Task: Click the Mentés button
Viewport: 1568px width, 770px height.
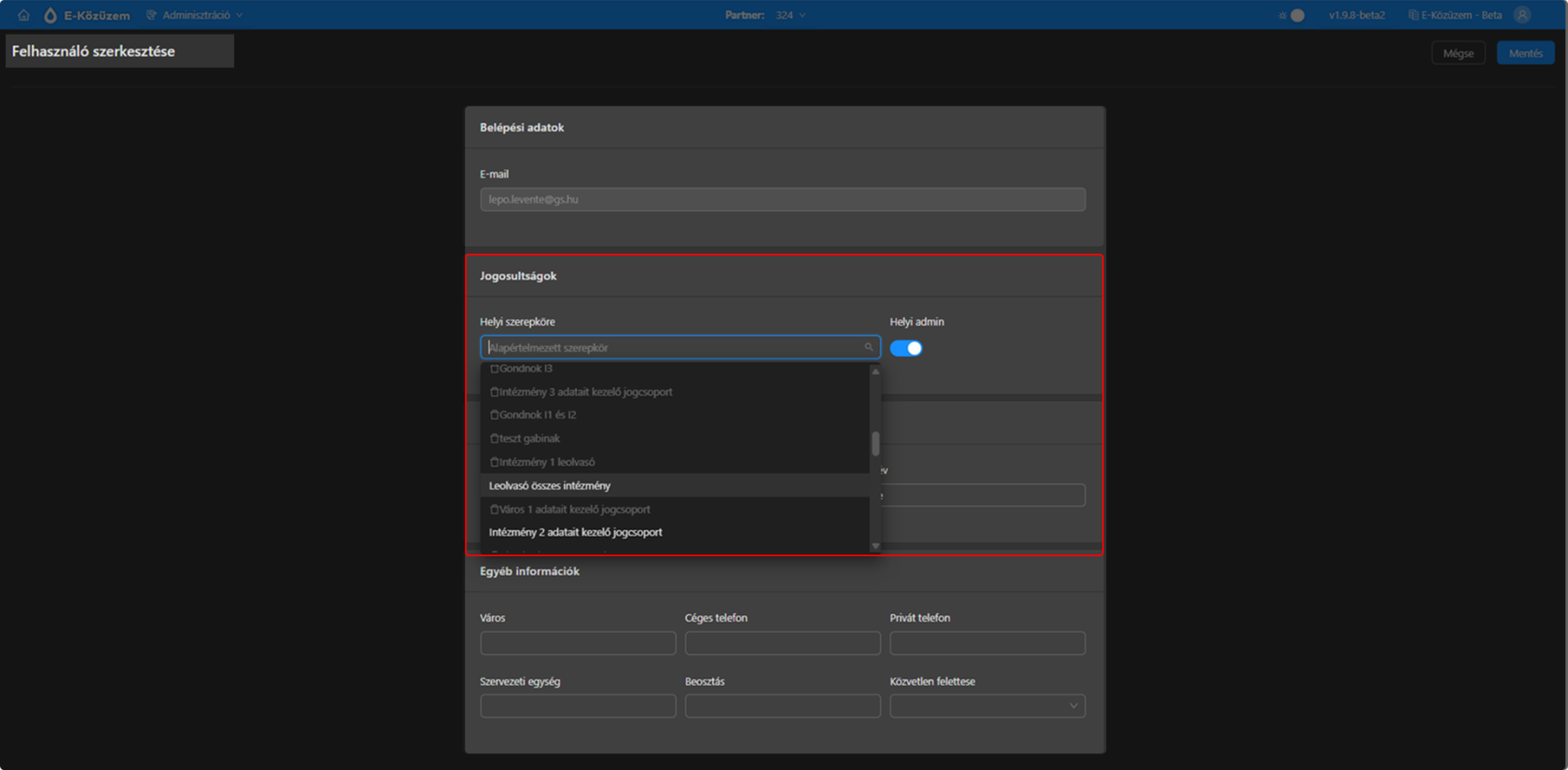Action: coord(1526,53)
